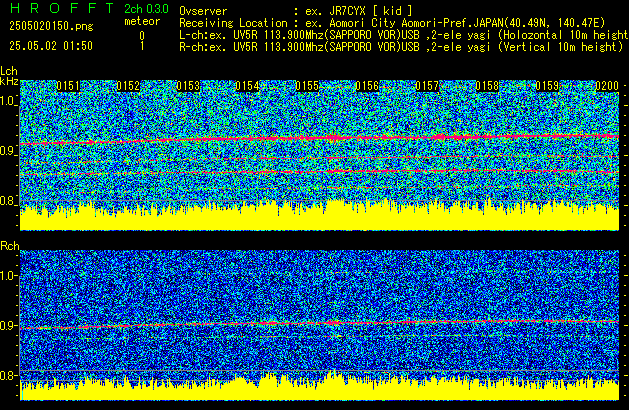Click the L-ch antenna description line
Image resolution: width=629 pixels, height=410 pixels.
click(404, 35)
